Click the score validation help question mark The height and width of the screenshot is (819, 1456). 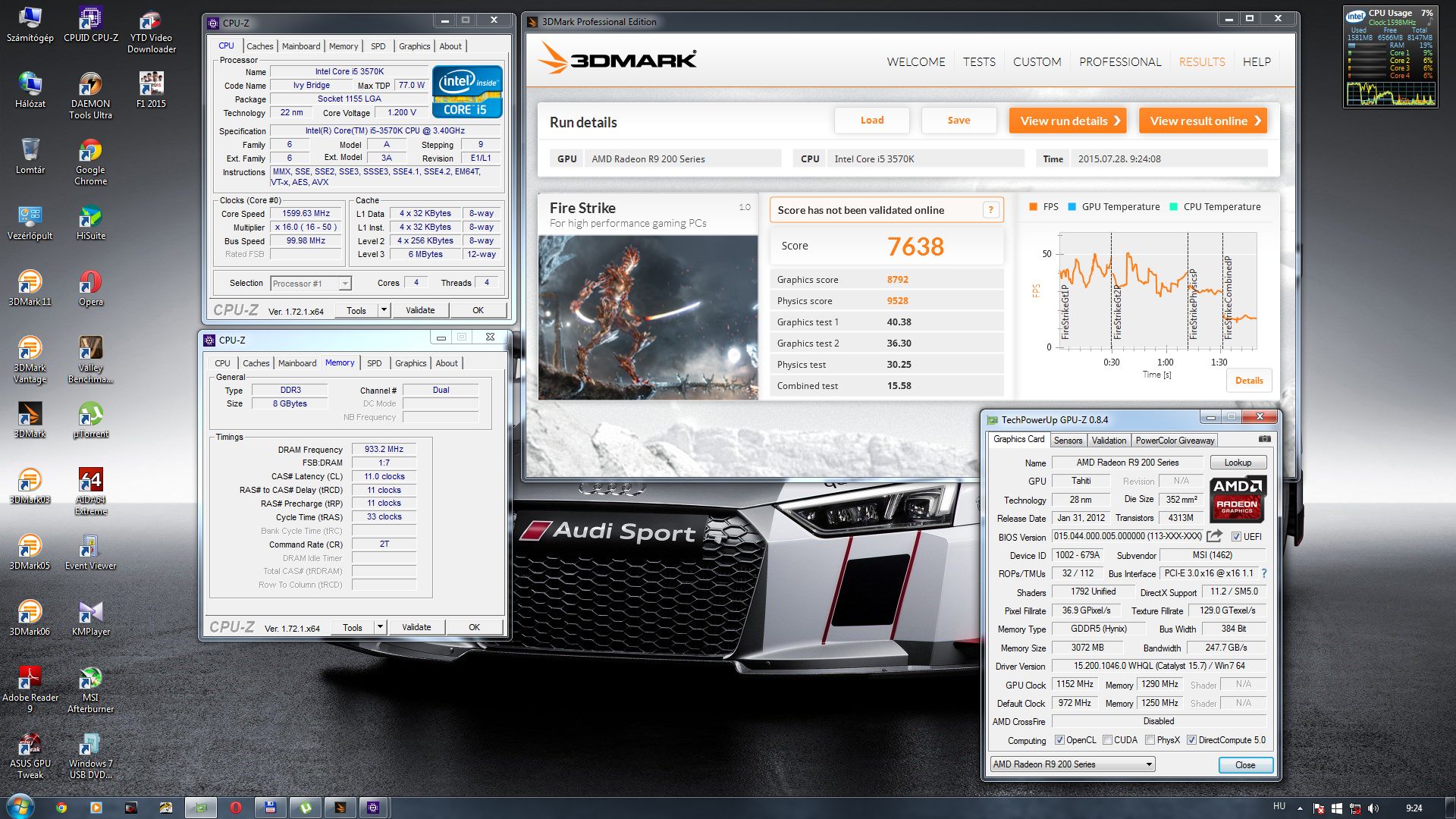click(990, 210)
